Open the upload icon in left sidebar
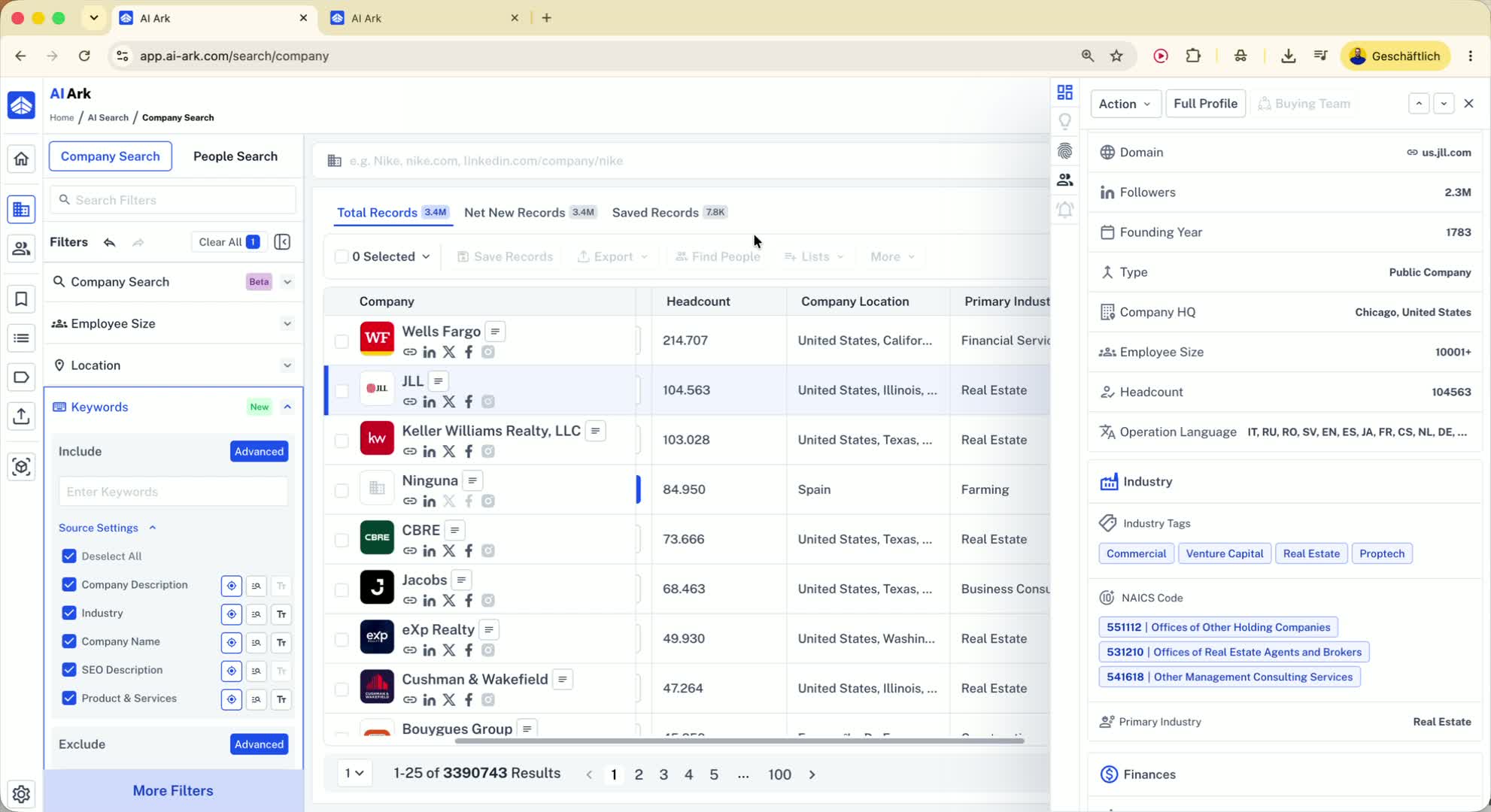Viewport: 1491px width, 812px height. click(21, 416)
